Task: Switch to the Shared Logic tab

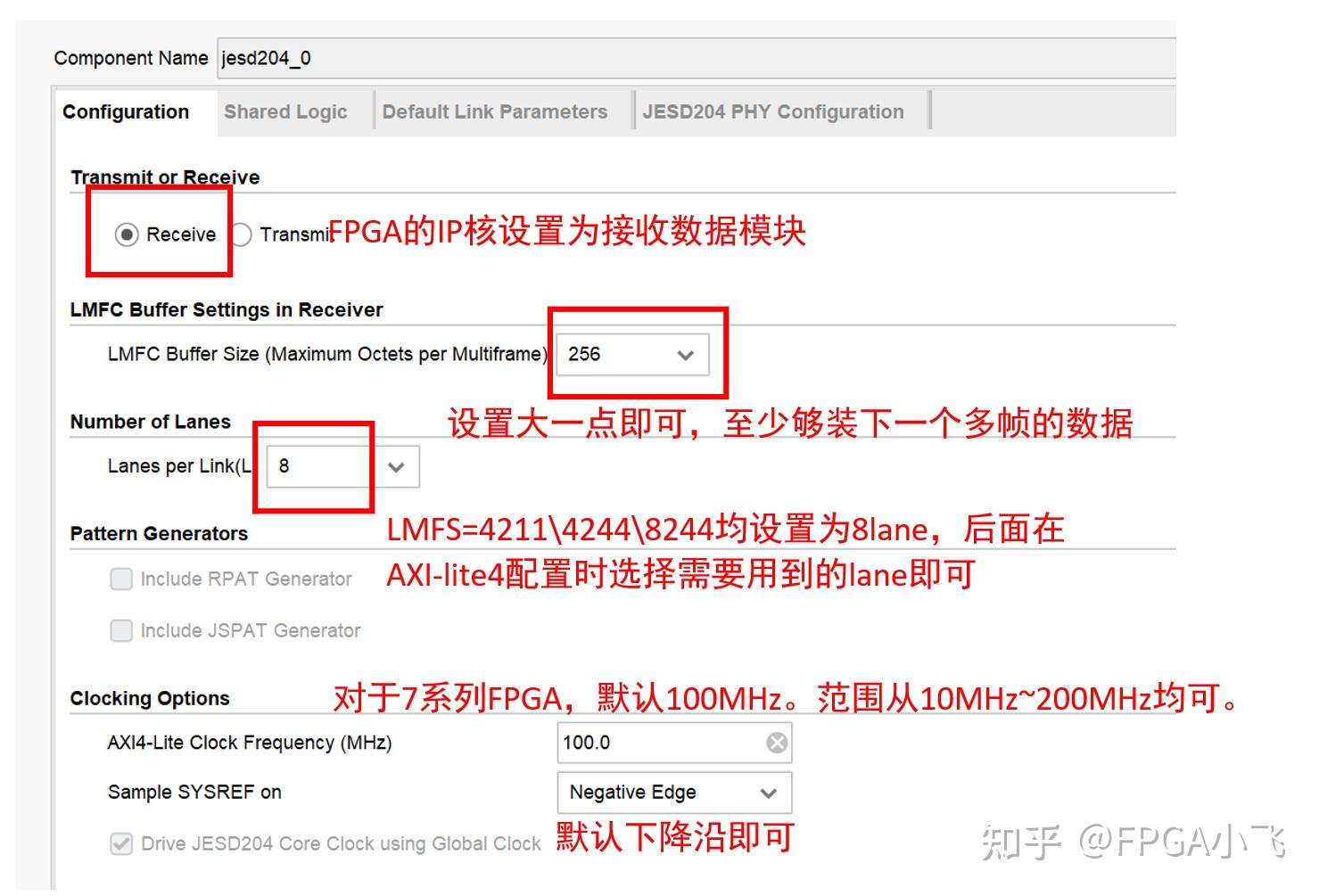Action: tap(286, 111)
